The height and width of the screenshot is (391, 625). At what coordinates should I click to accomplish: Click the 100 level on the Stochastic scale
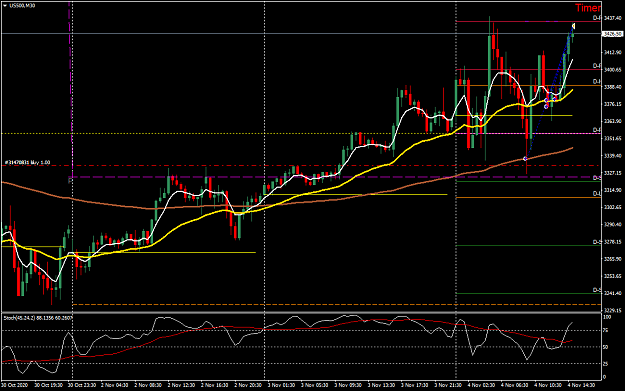[607, 317]
